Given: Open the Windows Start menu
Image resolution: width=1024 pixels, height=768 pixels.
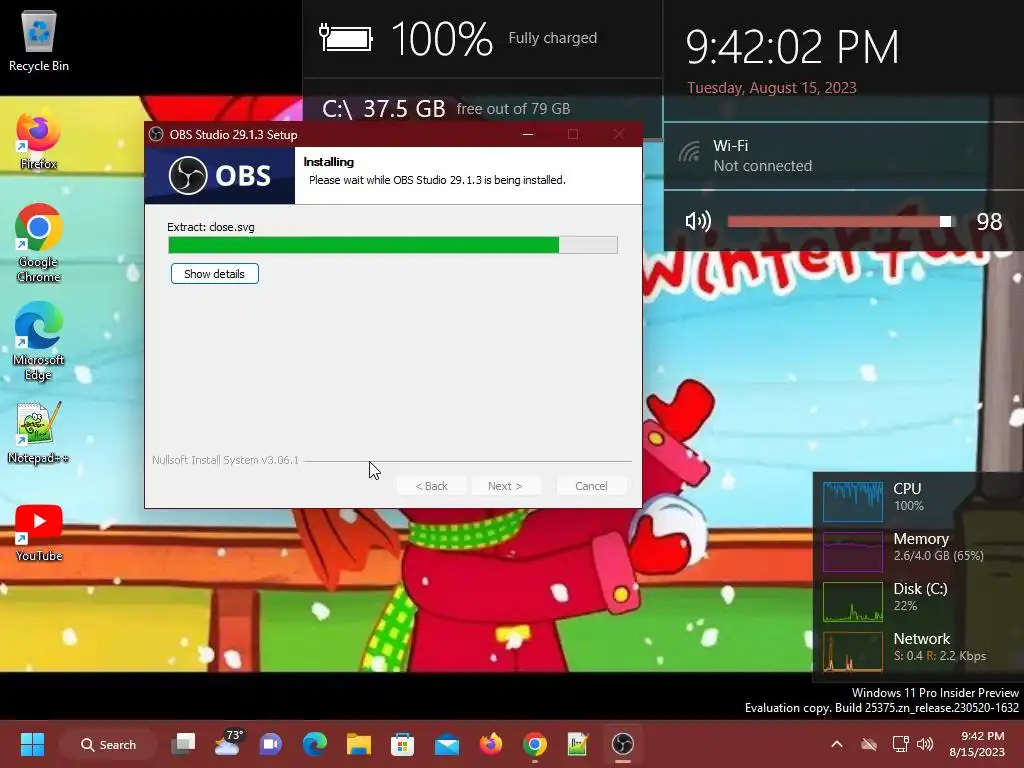Looking at the screenshot, I should [x=32, y=744].
